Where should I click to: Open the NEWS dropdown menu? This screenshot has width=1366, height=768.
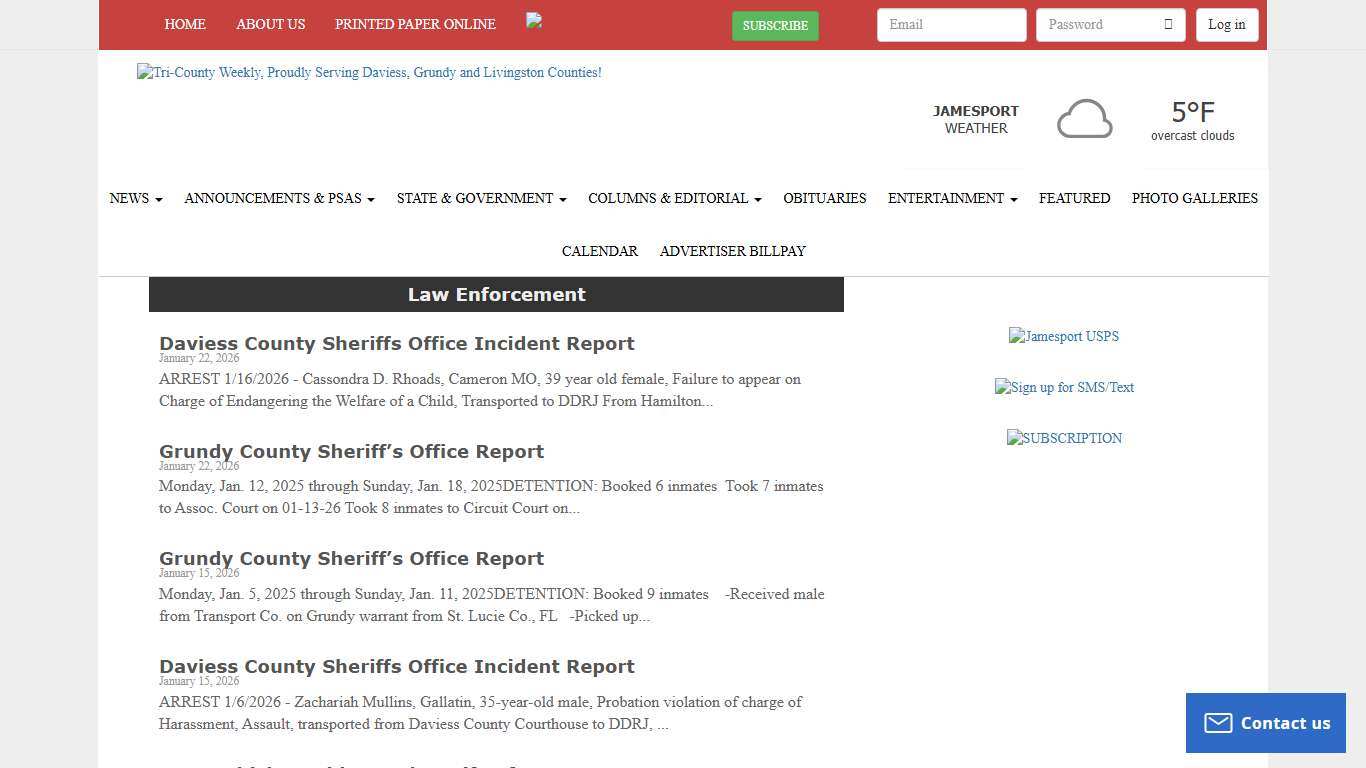point(135,198)
